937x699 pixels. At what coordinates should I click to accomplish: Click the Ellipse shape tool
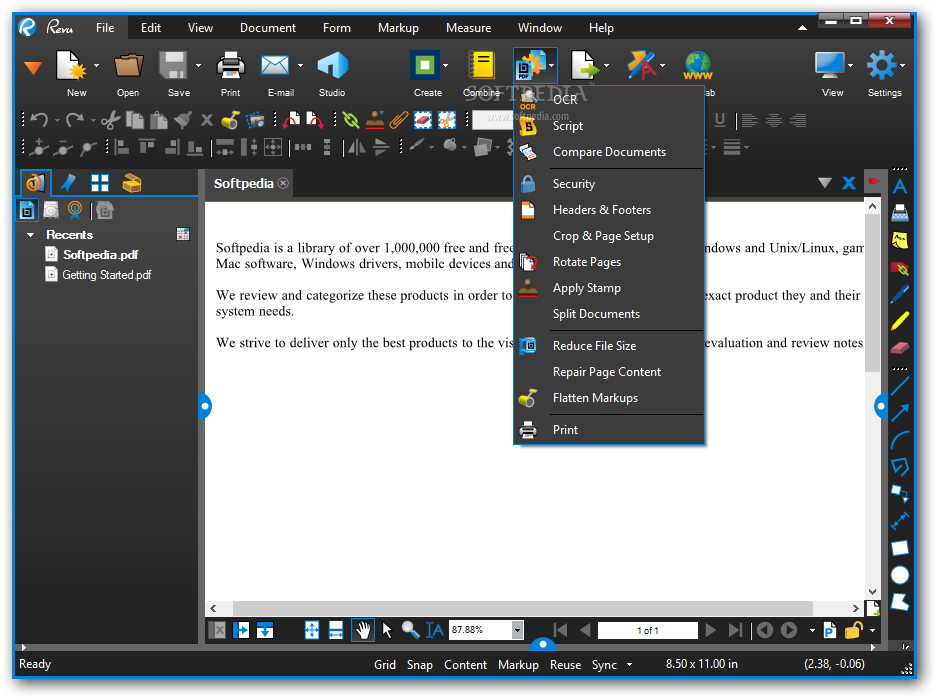coord(900,575)
